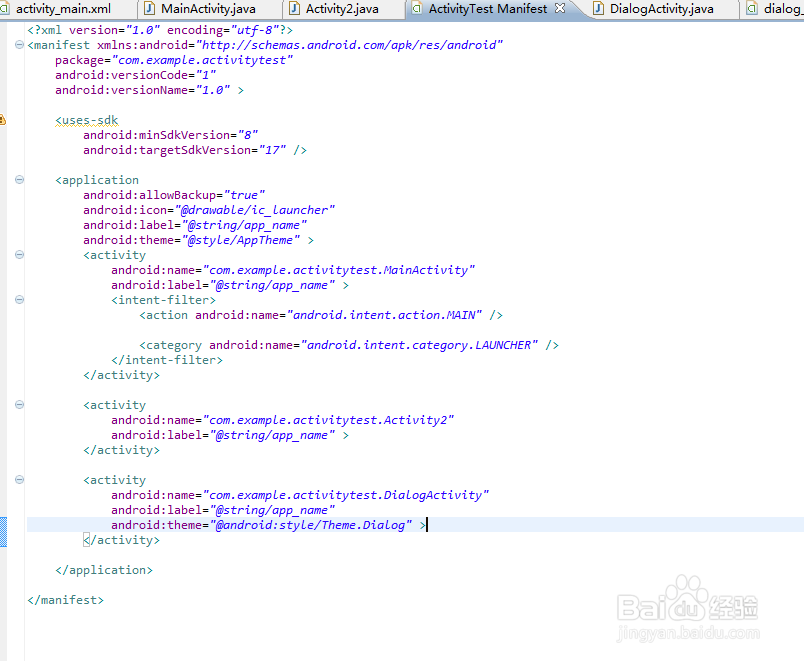Click the <uses-sdk tag text
Image resolution: width=804 pixels, height=661 pixels.
click(87, 120)
